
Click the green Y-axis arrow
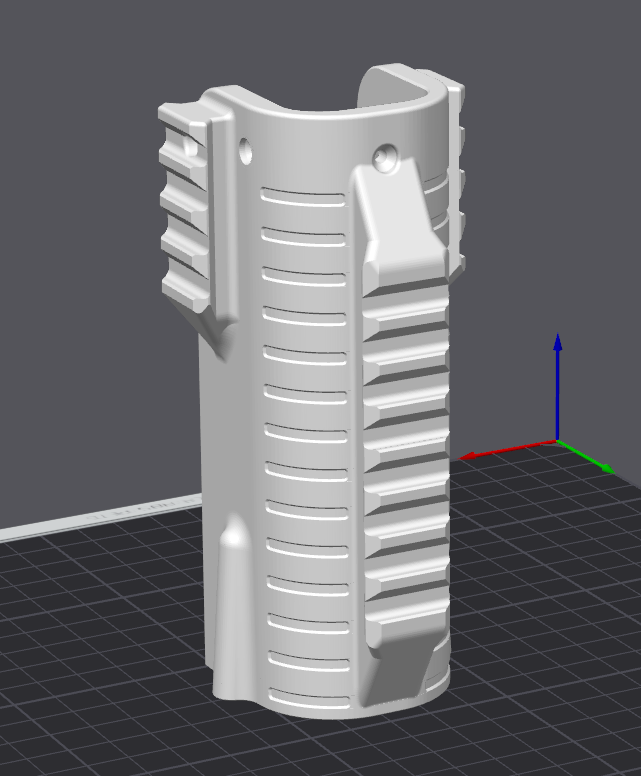click(x=587, y=455)
